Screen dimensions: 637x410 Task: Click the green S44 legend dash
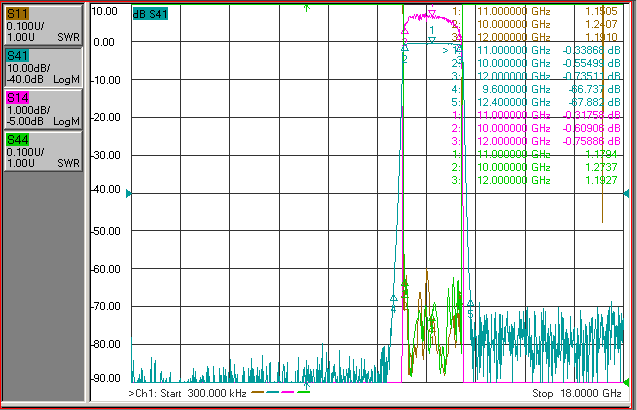(x=303, y=392)
